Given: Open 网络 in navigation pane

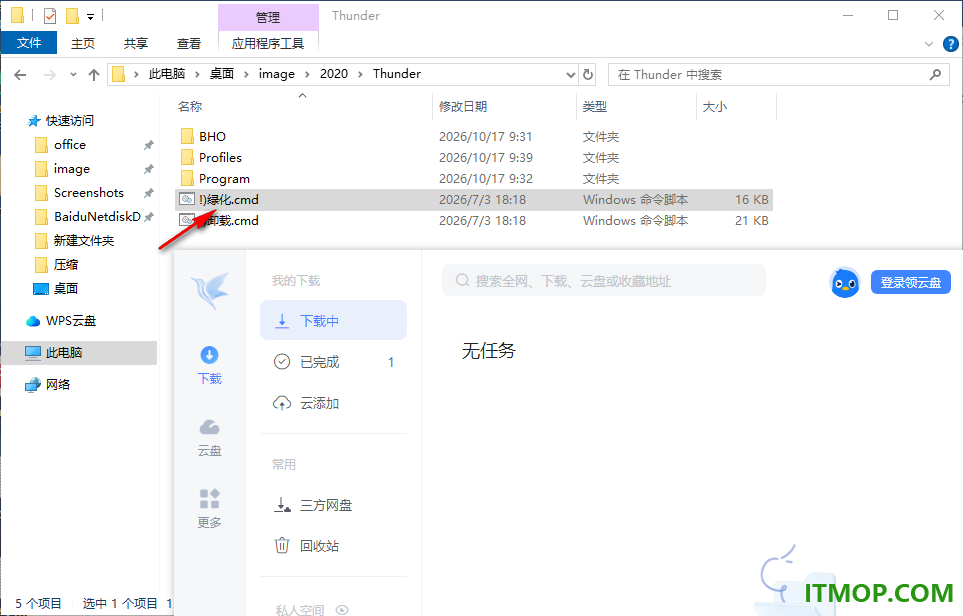Looking at the screenshot, I should (x=58, y=384).
